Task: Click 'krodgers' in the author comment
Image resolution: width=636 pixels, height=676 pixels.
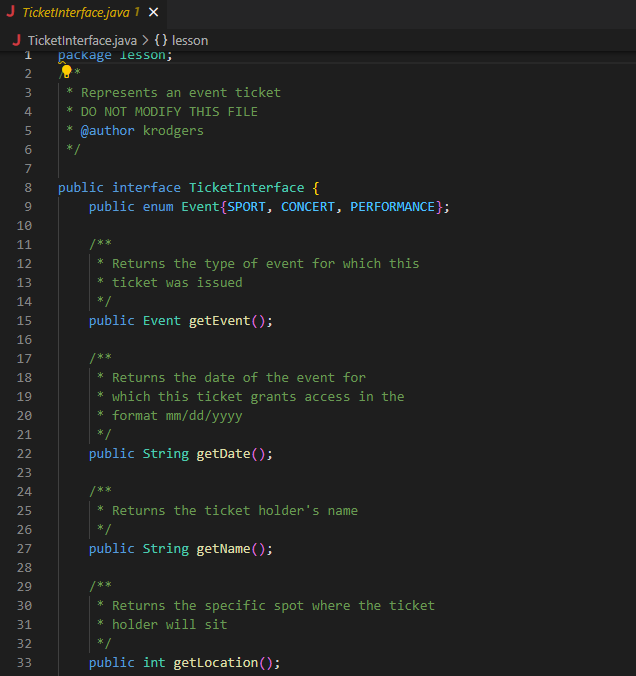Action: [x=173, y=131]
